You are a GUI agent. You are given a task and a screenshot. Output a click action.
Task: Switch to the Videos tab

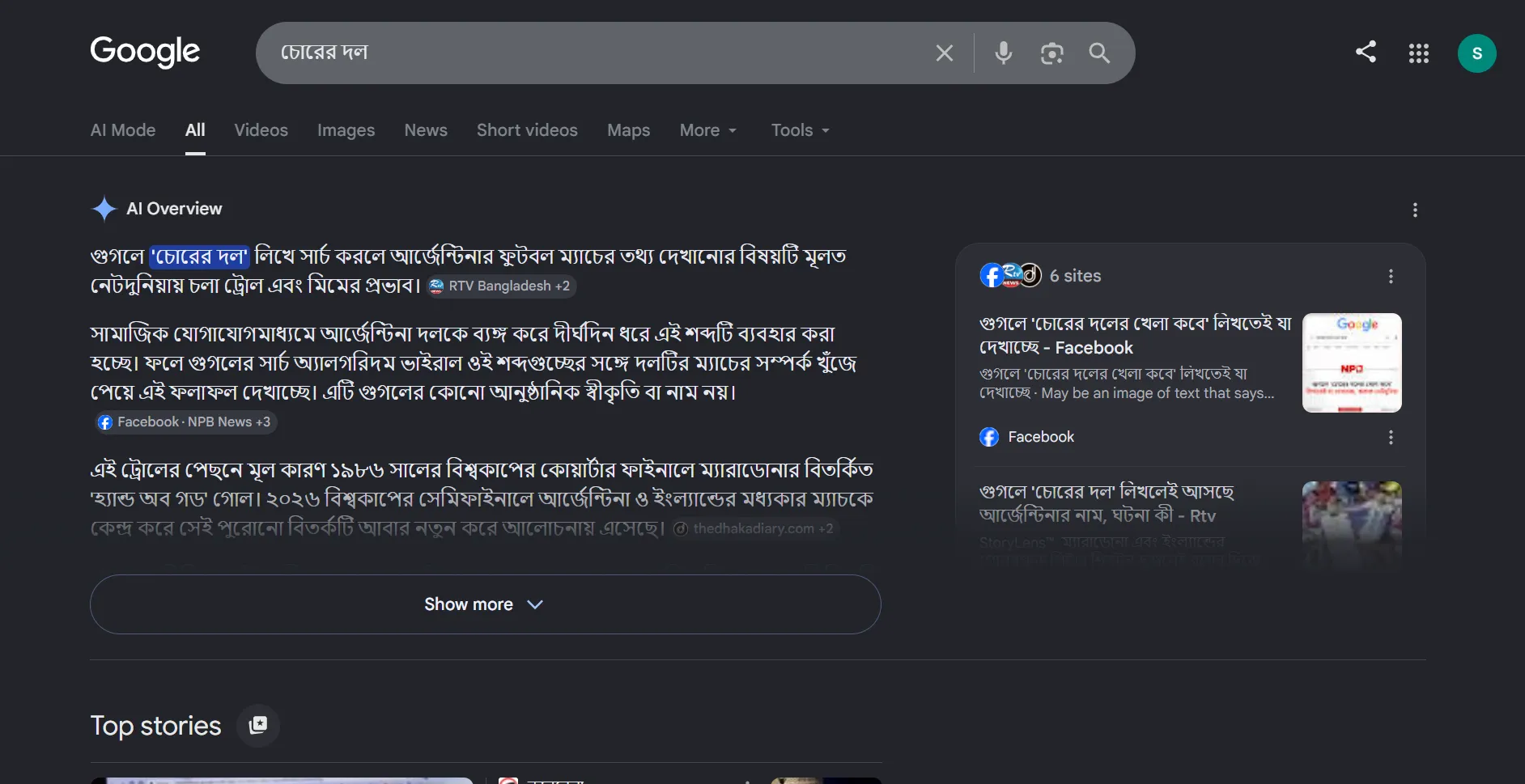pos(261,130)
